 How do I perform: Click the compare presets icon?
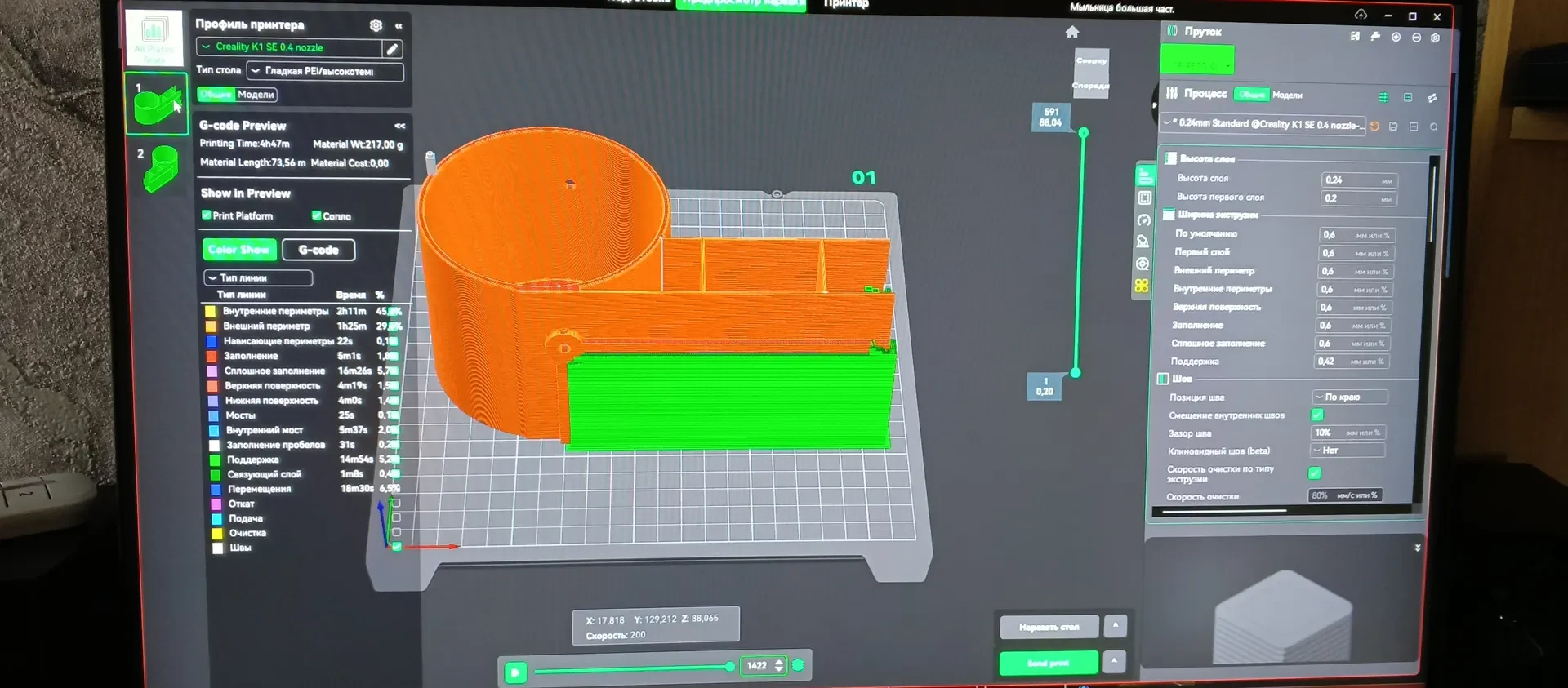coord(1432,98)
